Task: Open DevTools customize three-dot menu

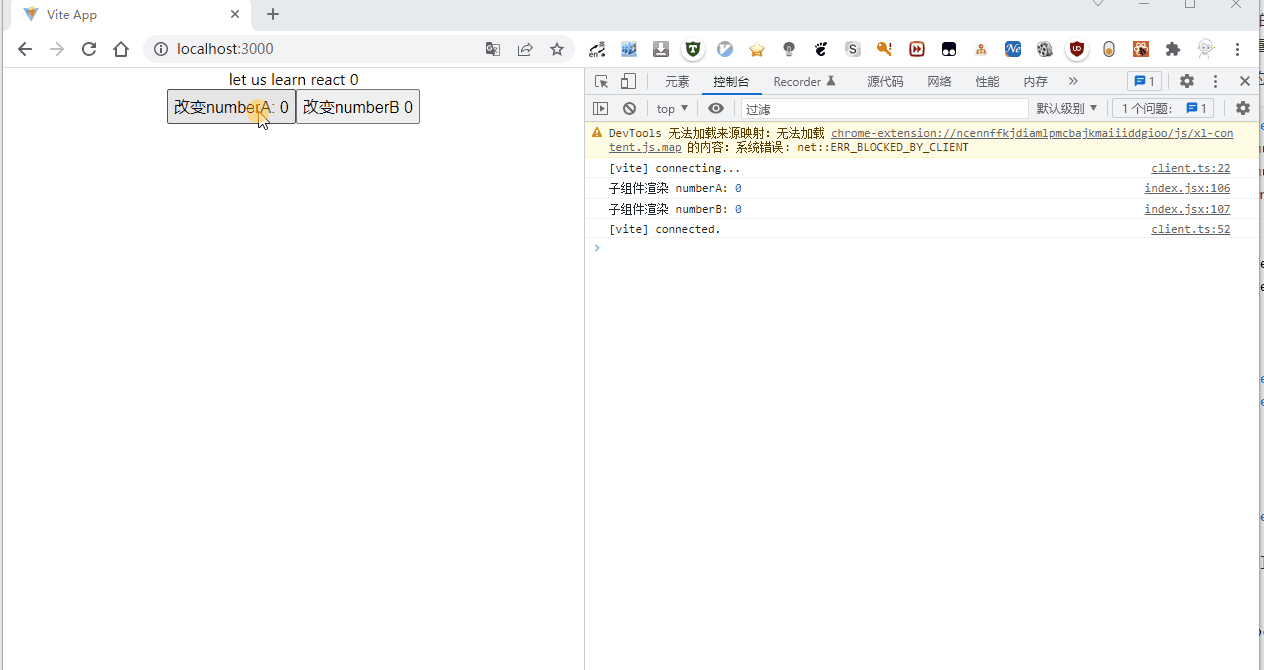Action: click(1216, 82)
